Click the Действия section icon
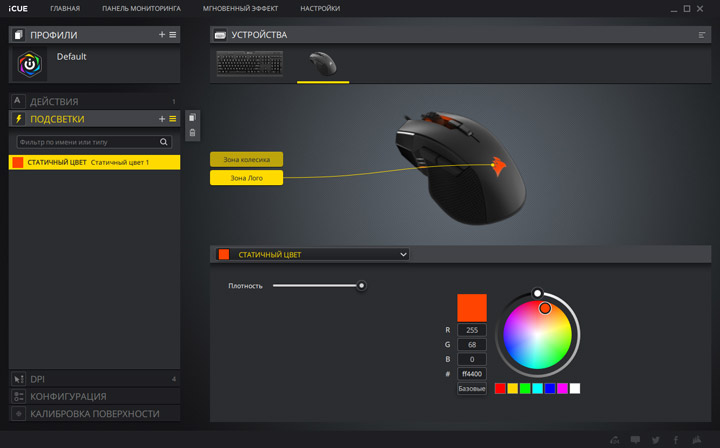 click(x=17, y=101)
